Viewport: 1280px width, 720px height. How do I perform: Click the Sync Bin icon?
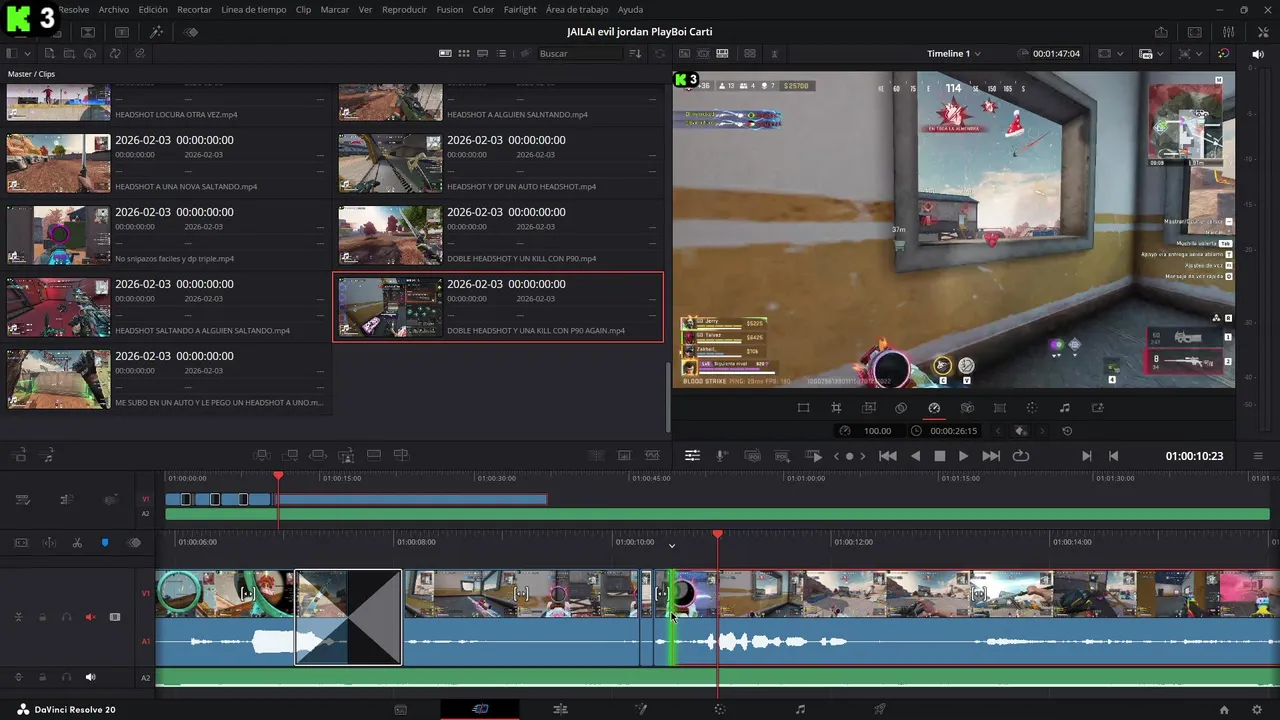click(116, 53)
